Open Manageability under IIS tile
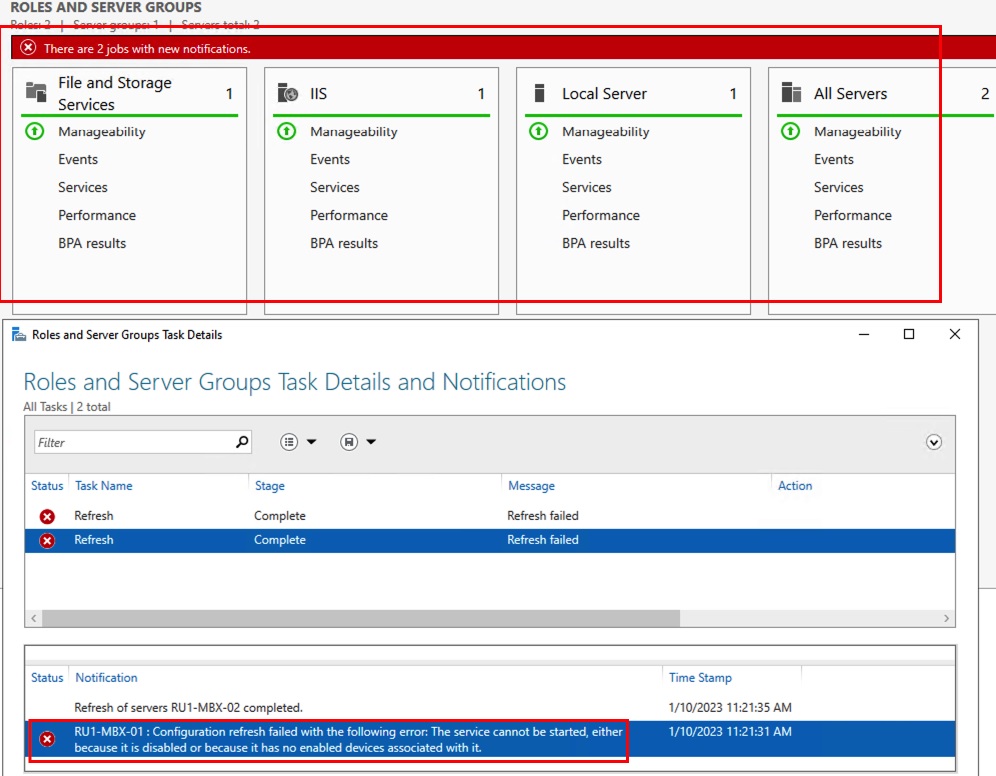996x776 pixels. [x=354, y=131]
